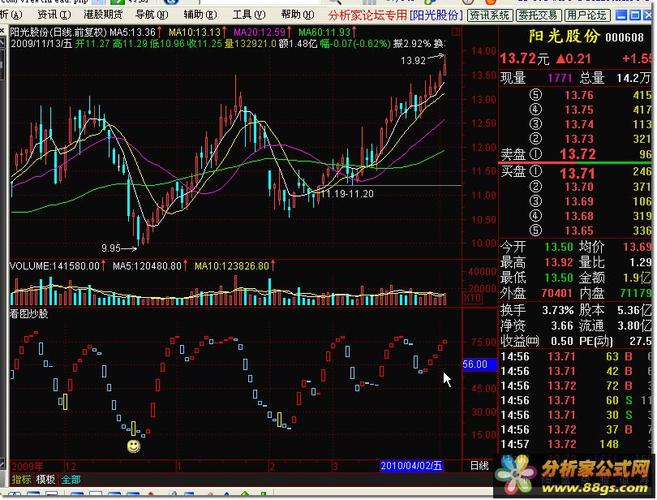Screen dimensions: 657x500
Task: Click the 14:56 trade row with volume 60
Action: 577,401
